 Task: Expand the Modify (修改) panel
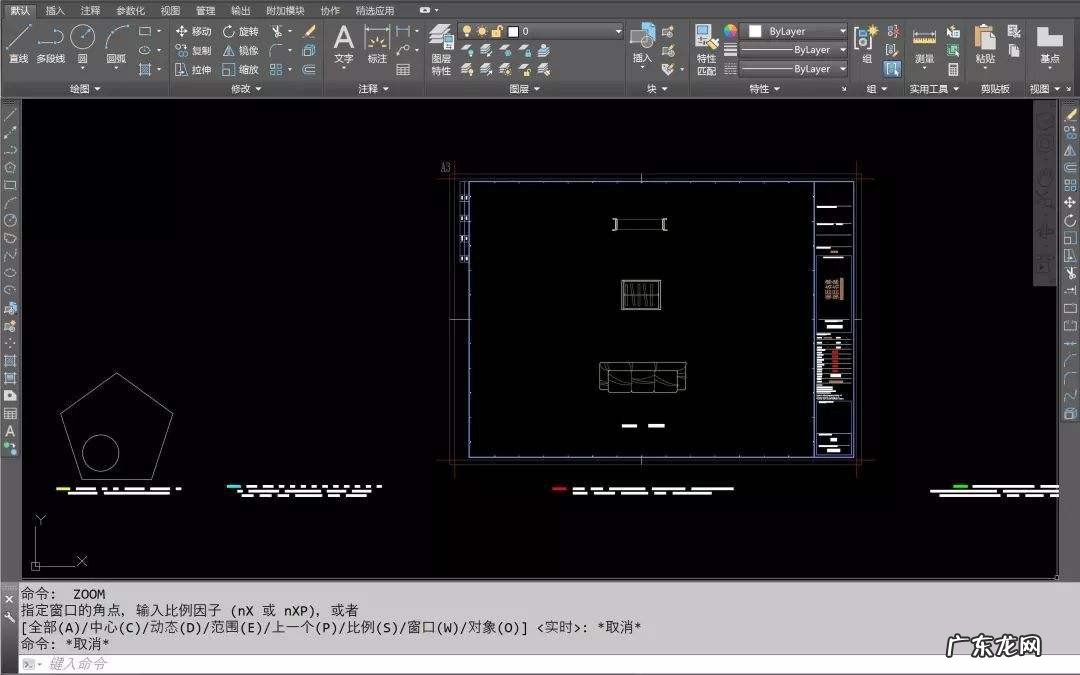click(245, 89)
